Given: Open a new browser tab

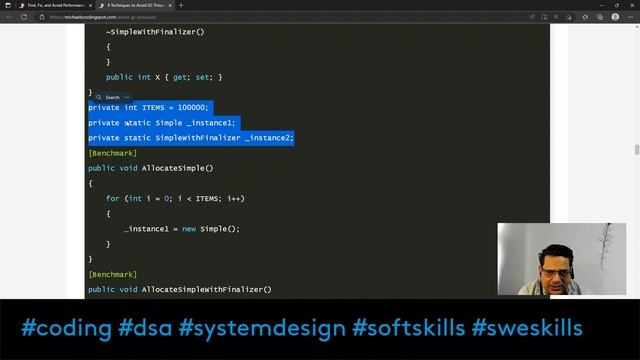Looking at the screenshot, I should pyautogui.click(x=181, y=5).
